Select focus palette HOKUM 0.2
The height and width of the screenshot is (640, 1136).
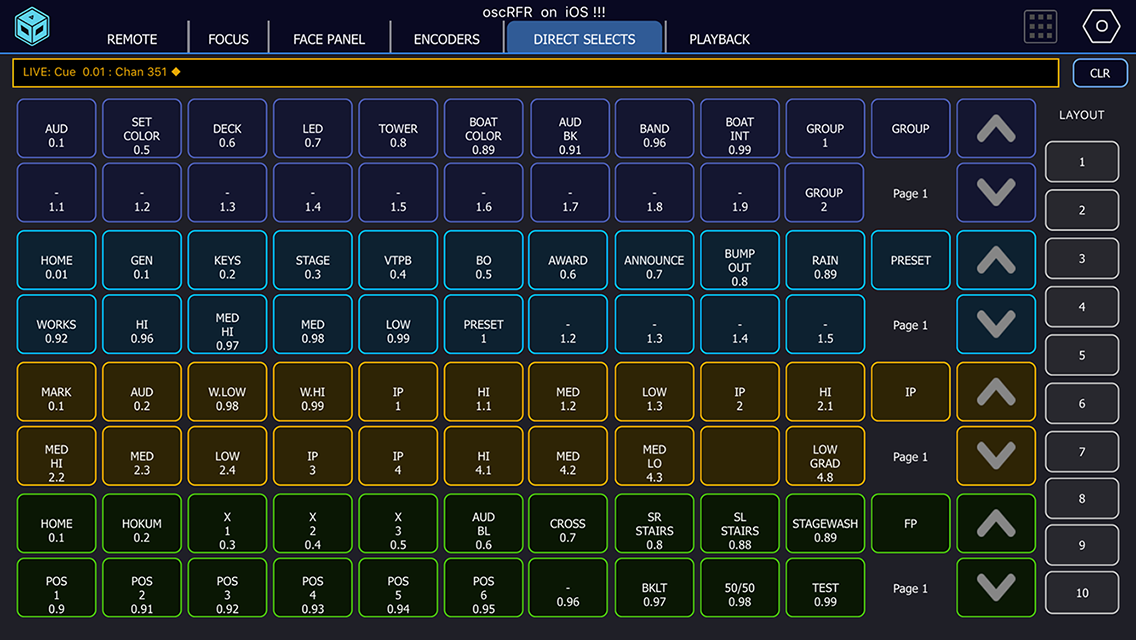142,523
